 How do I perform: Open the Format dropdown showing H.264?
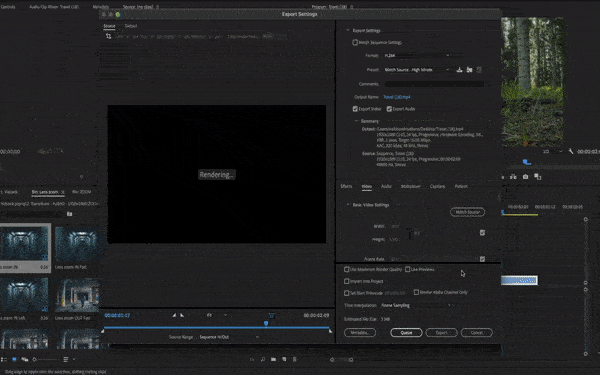(x=417, y=55)
